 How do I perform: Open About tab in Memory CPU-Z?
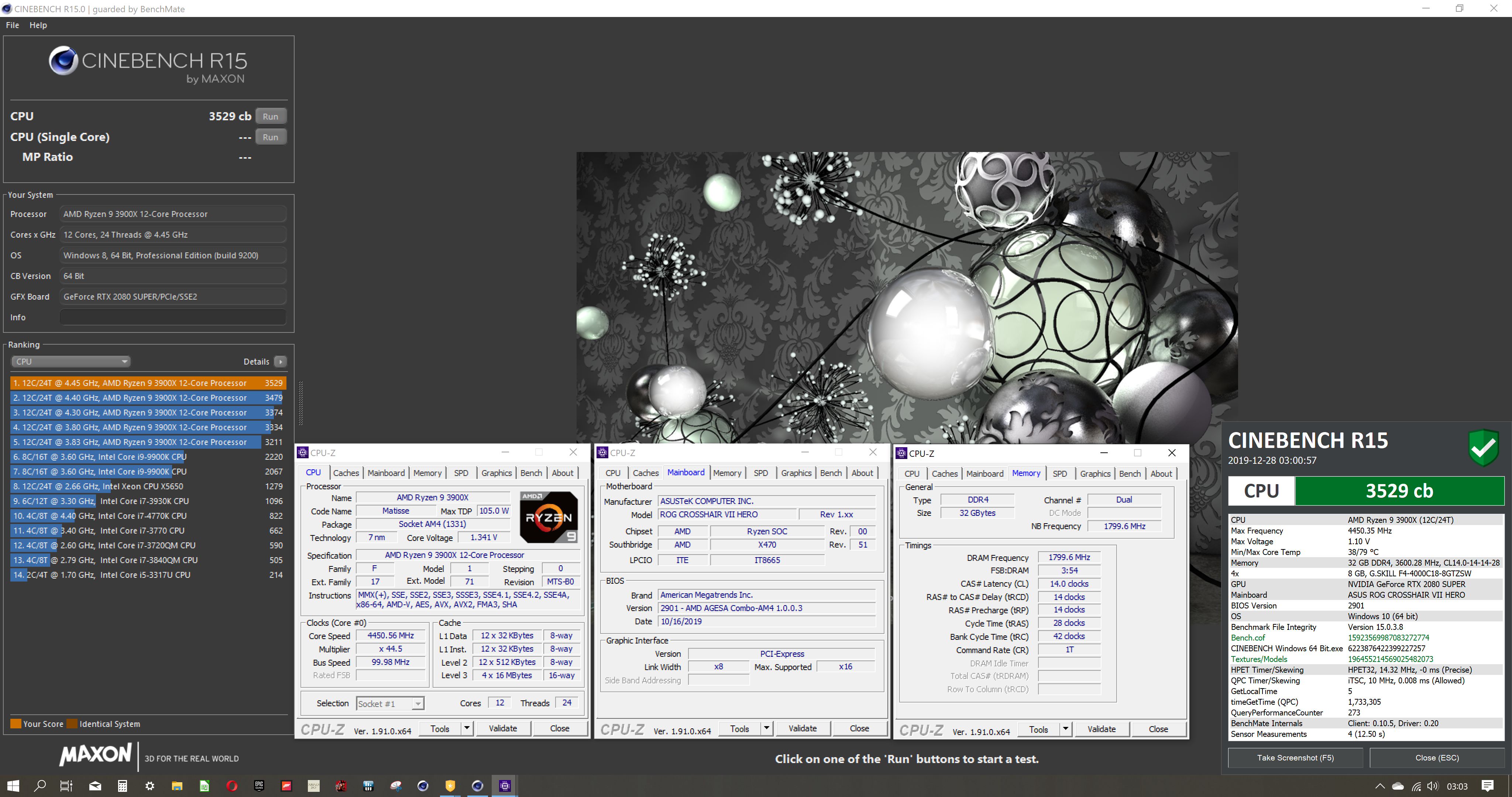pos(1161,474)
